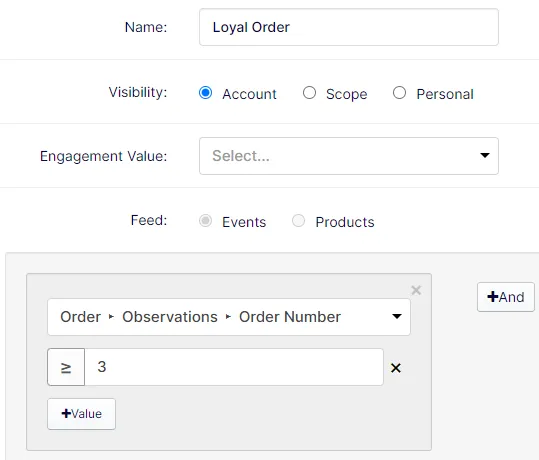Open the Engagement Value Select dropdown
Image resolution: width=539 pixels, height=460 pixels.
click(349, 156)
